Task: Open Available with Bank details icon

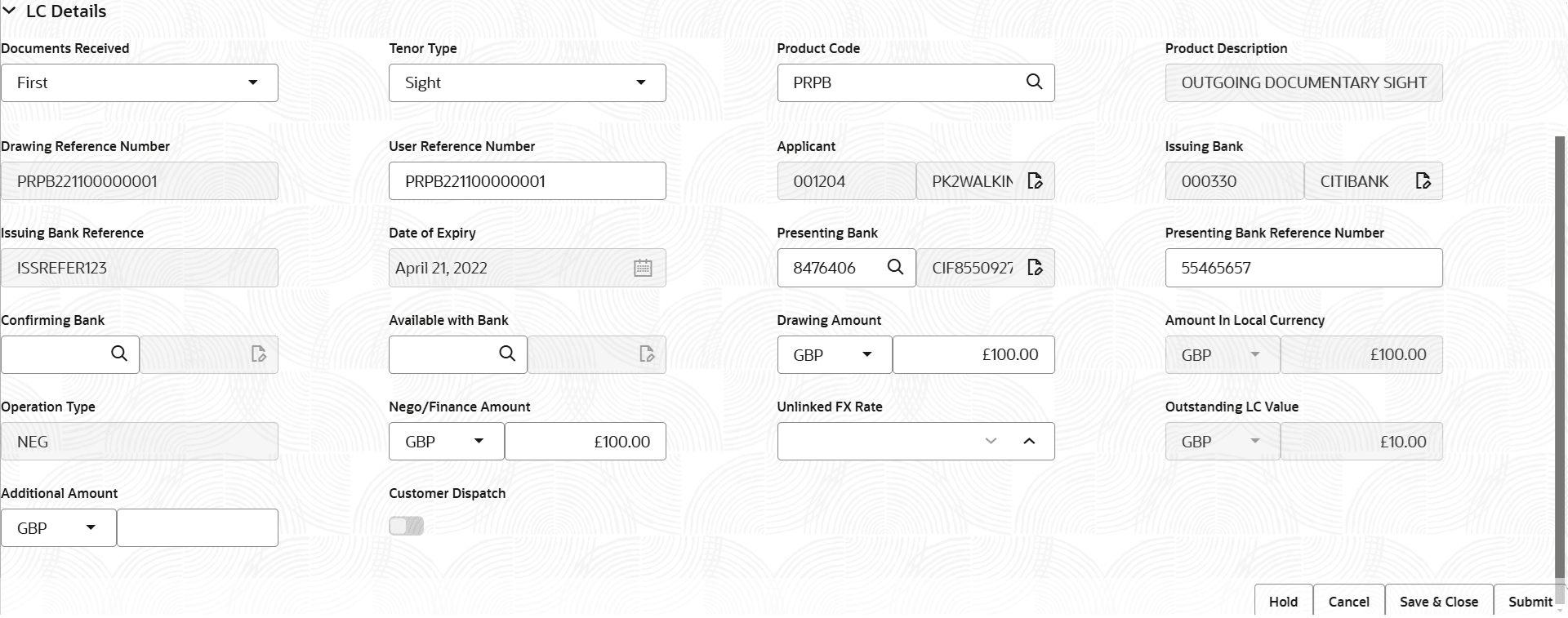Action: [x=647, y=354]
